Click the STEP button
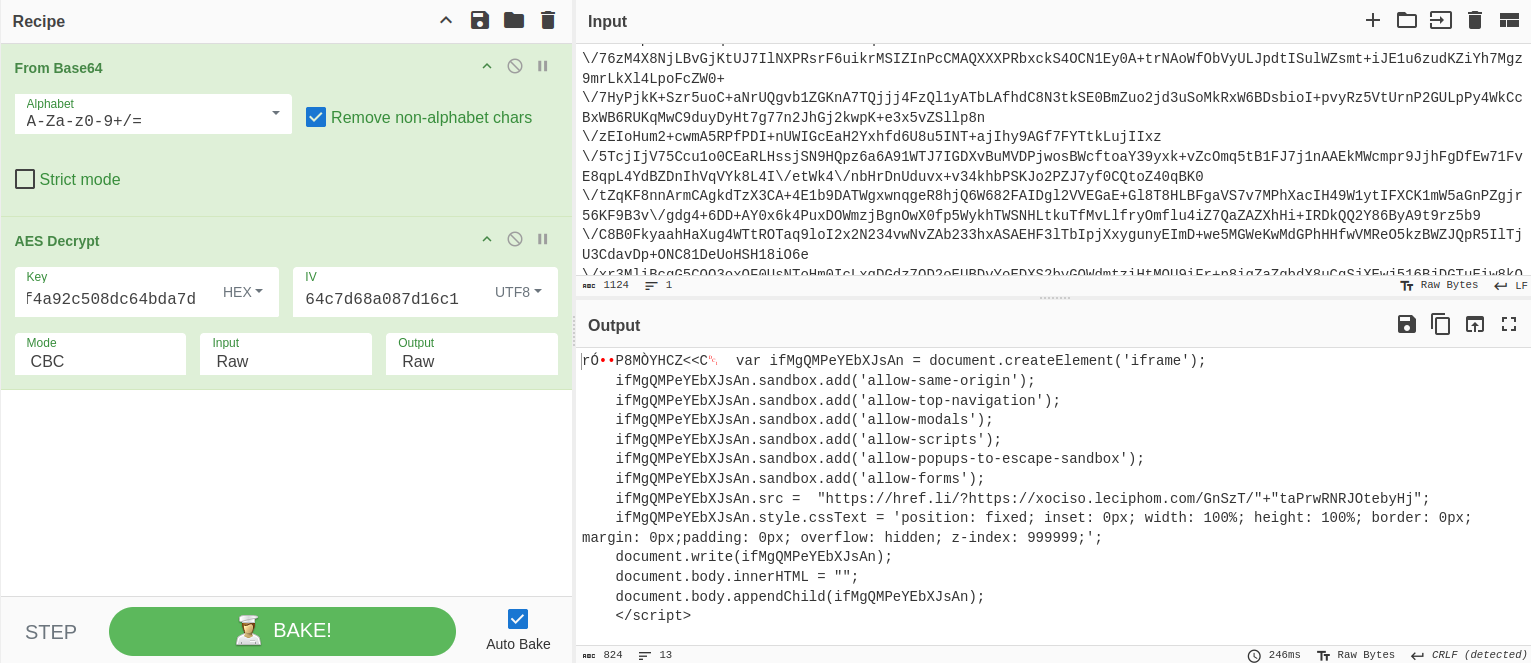This screenshot has height=663, width=1531. point(51,632)
